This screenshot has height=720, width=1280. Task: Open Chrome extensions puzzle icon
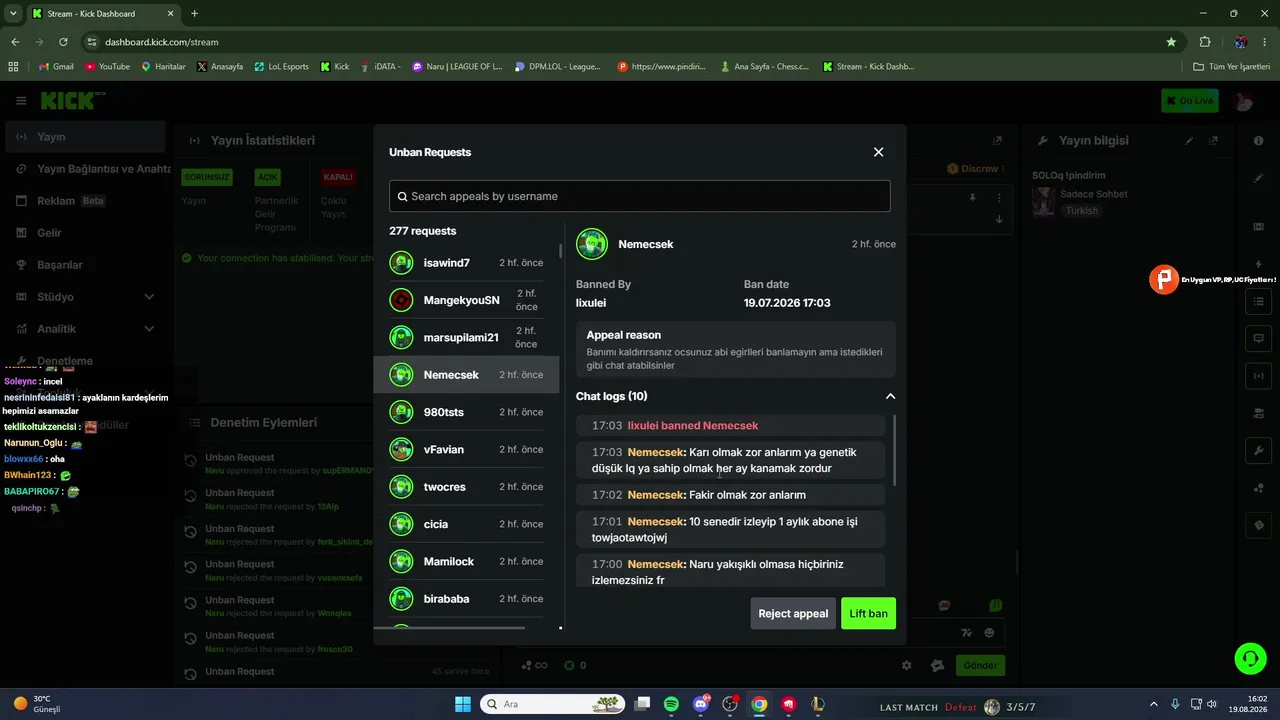pyautogui.click(x=1205, y=42)
